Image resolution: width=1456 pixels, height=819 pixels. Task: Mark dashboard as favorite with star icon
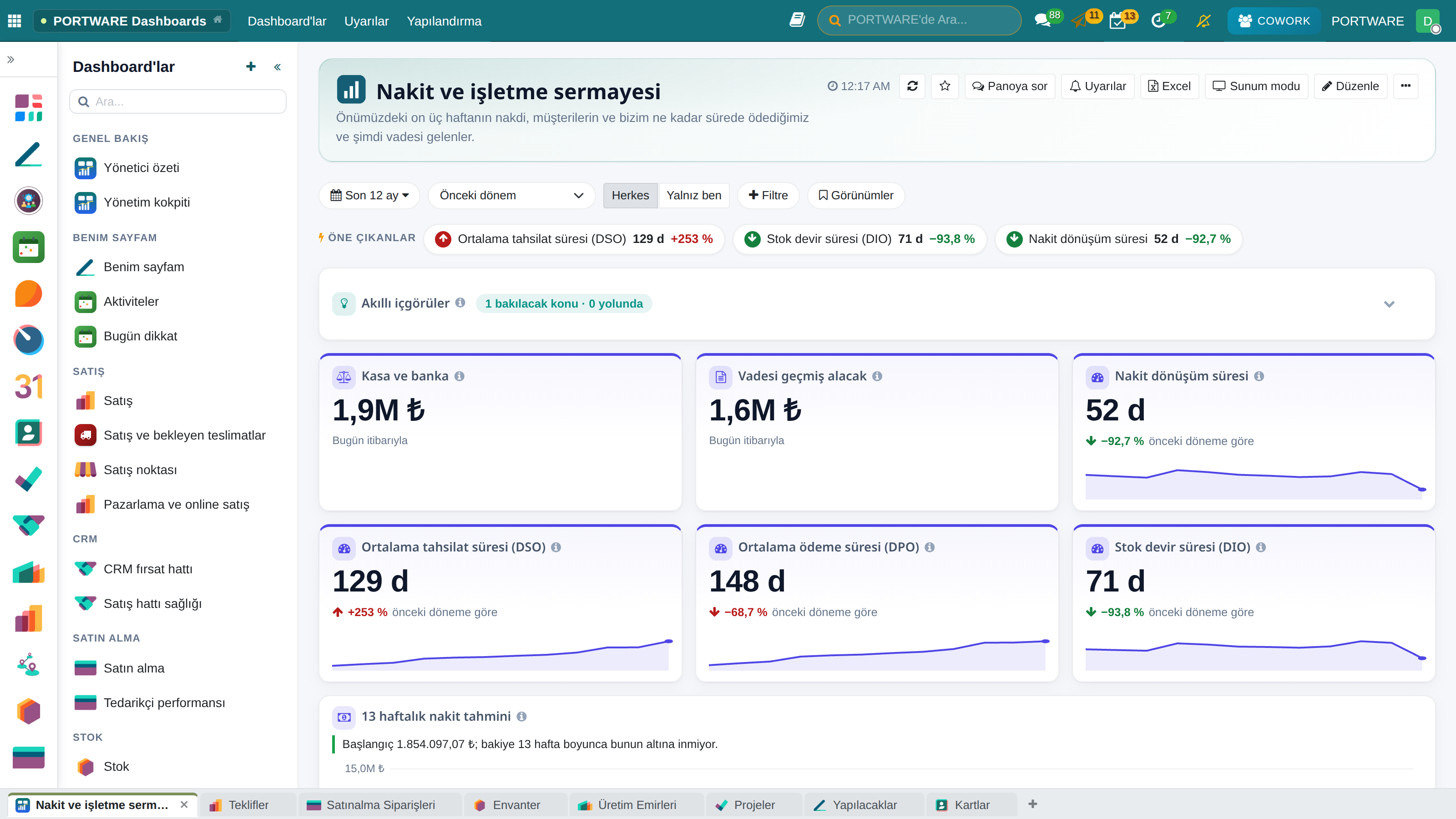point(945,86)
